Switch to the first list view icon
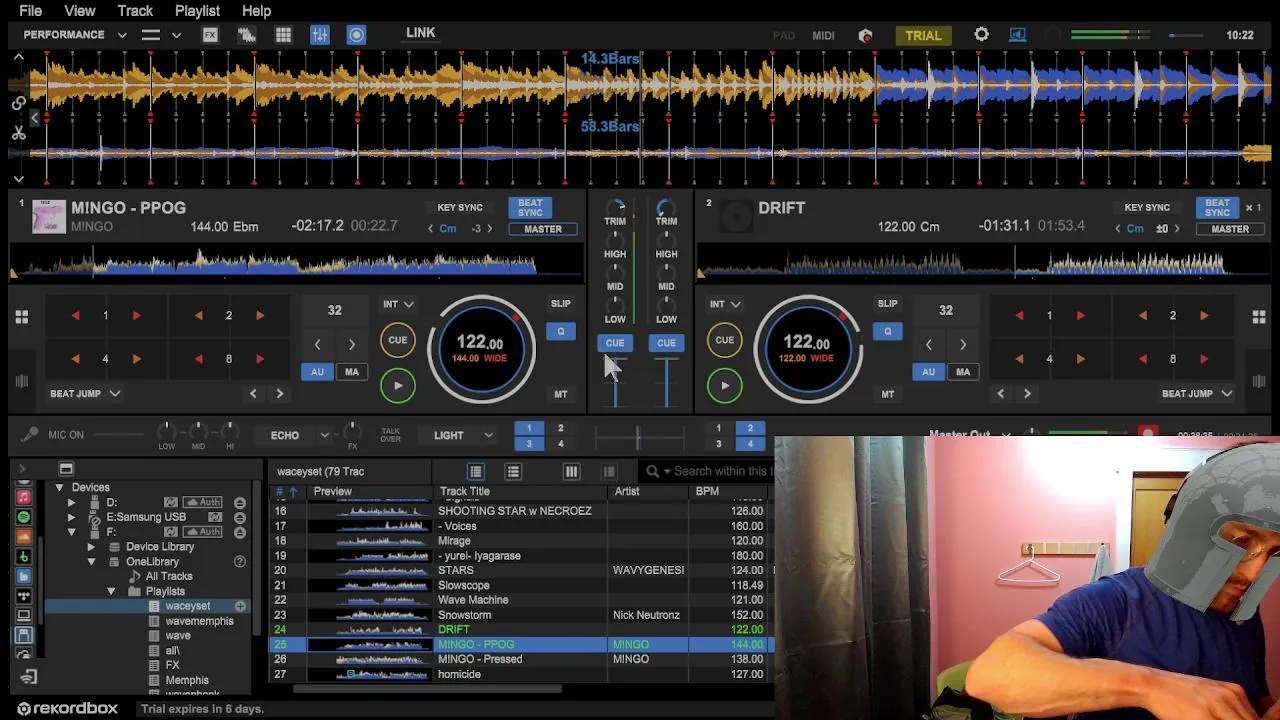The image size is (1280, 720). tap(476, 471)
